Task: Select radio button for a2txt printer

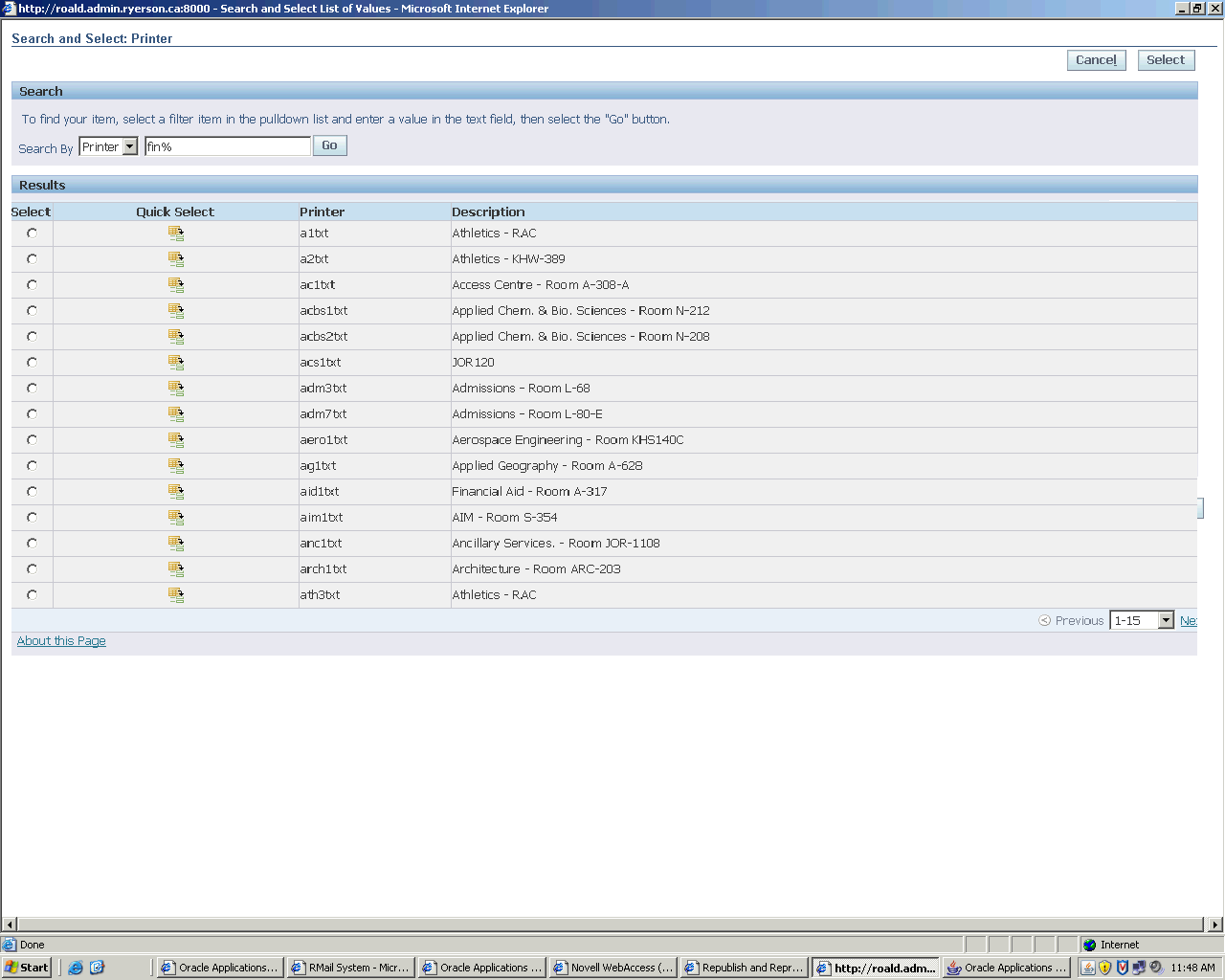Action: [x=33, y=259]
